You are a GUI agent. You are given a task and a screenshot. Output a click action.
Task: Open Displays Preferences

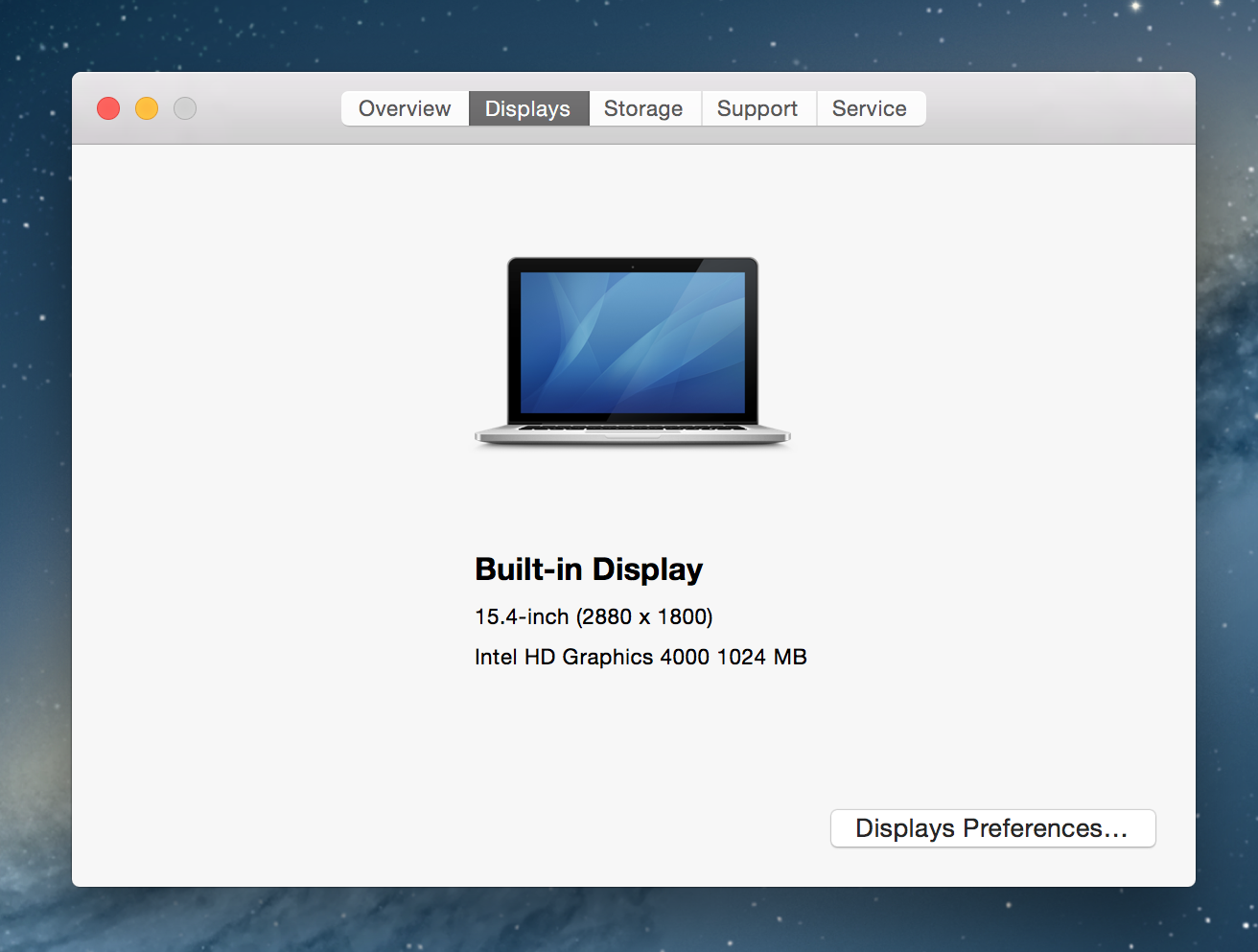point(992,828)
